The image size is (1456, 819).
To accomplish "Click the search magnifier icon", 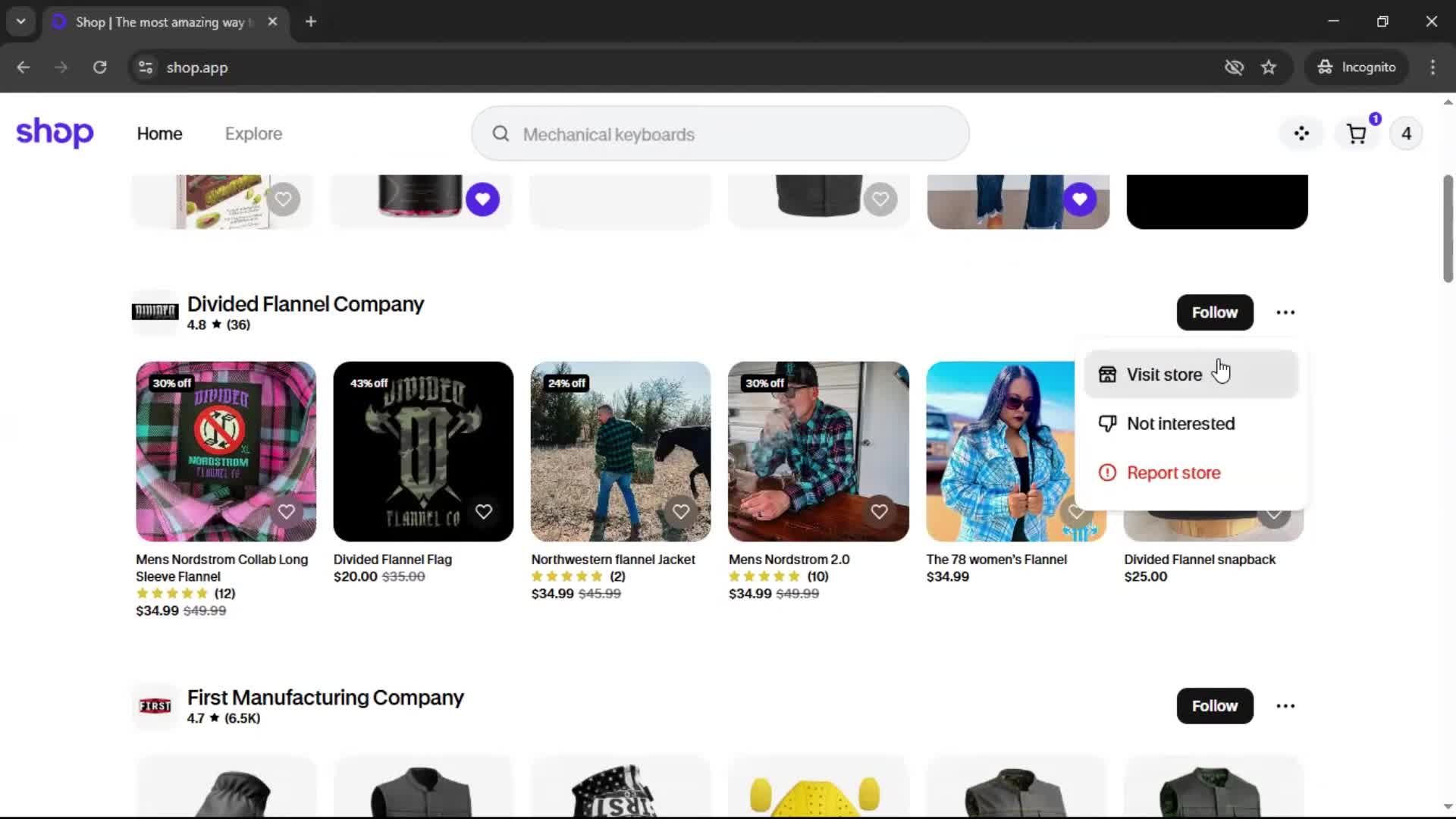I will coord(500,134).
